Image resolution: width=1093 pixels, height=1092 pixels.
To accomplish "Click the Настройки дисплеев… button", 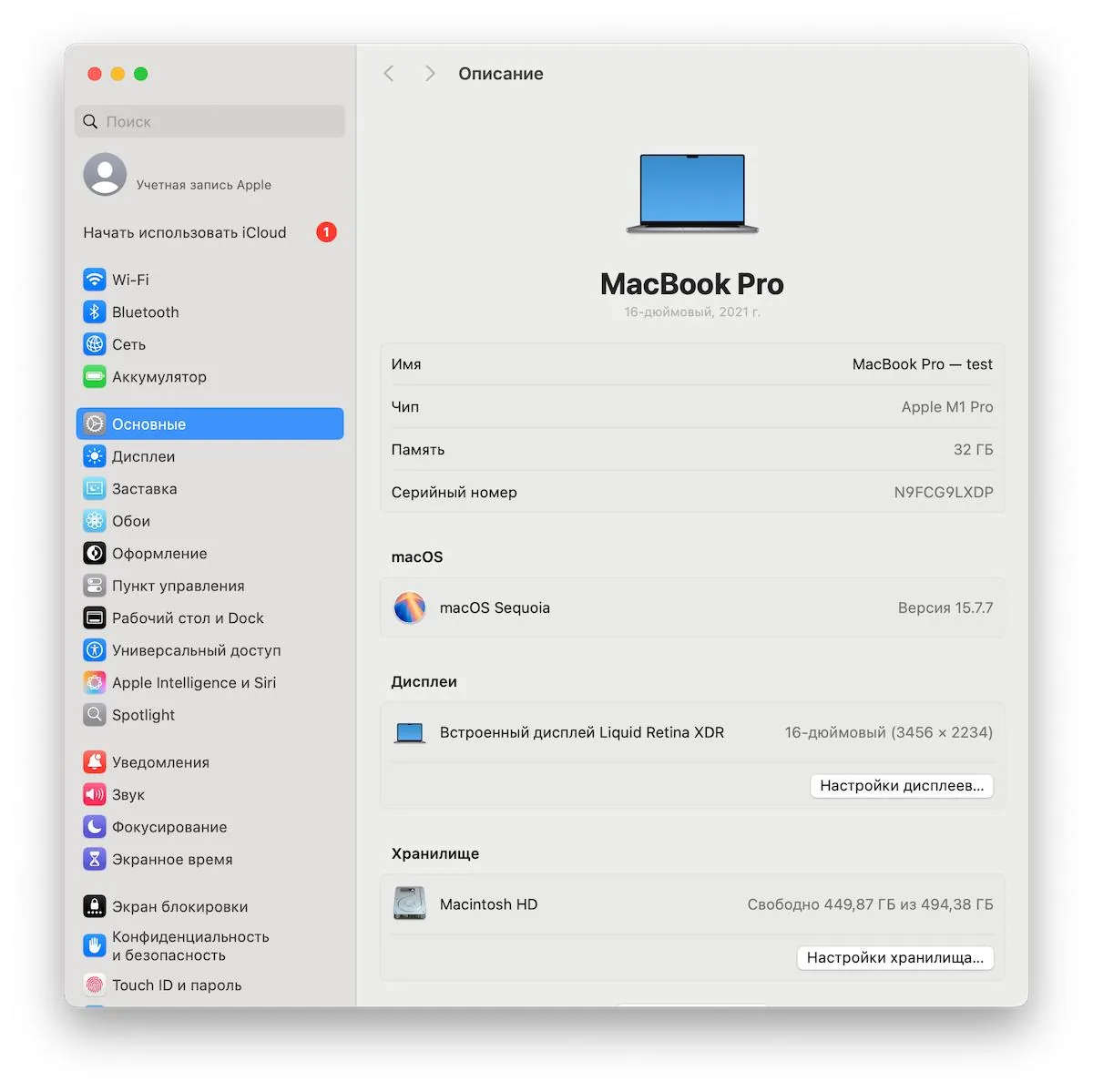I will [902, 786].
